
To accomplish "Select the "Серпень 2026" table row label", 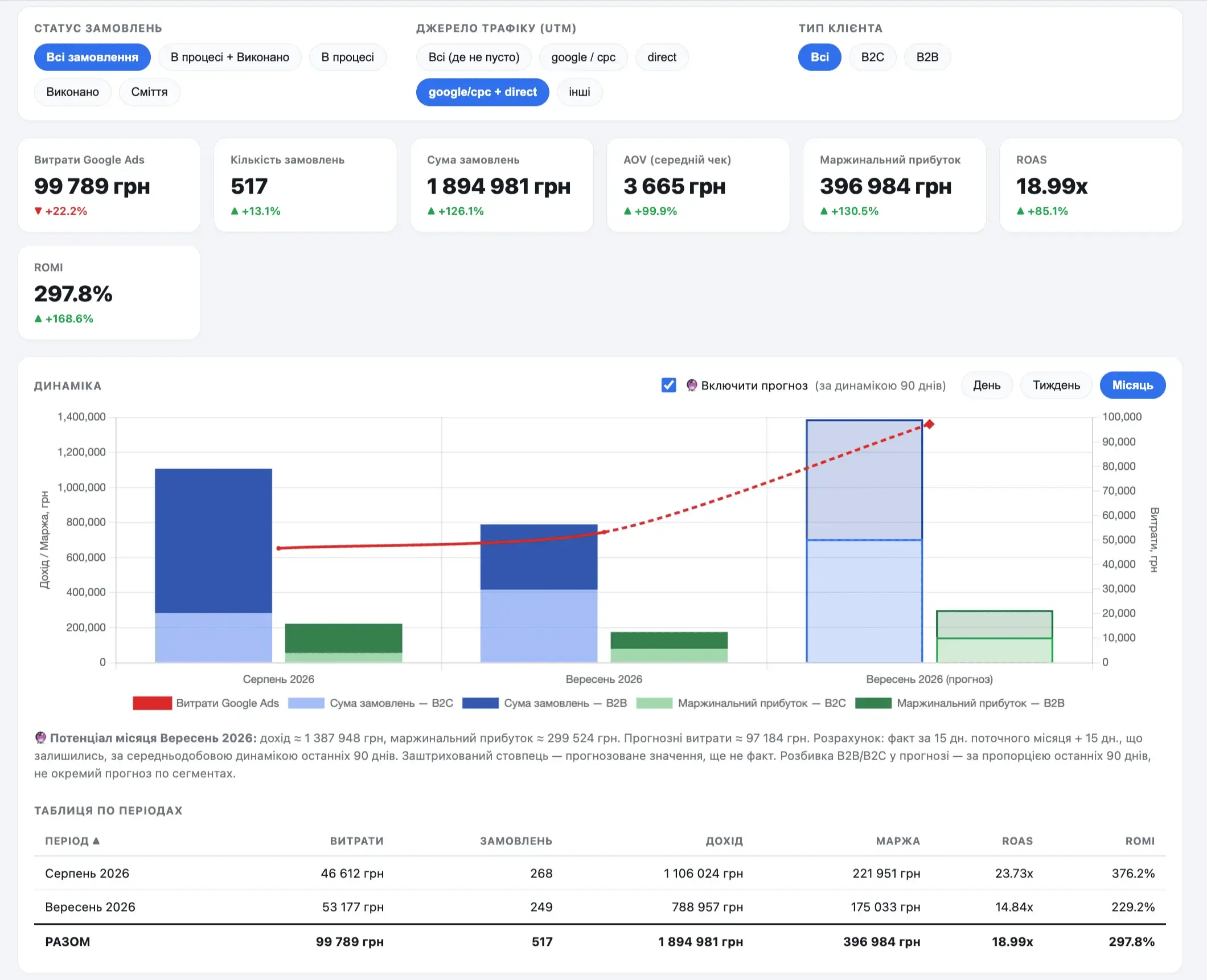I will pyautogui.click(x=87, y=874).
